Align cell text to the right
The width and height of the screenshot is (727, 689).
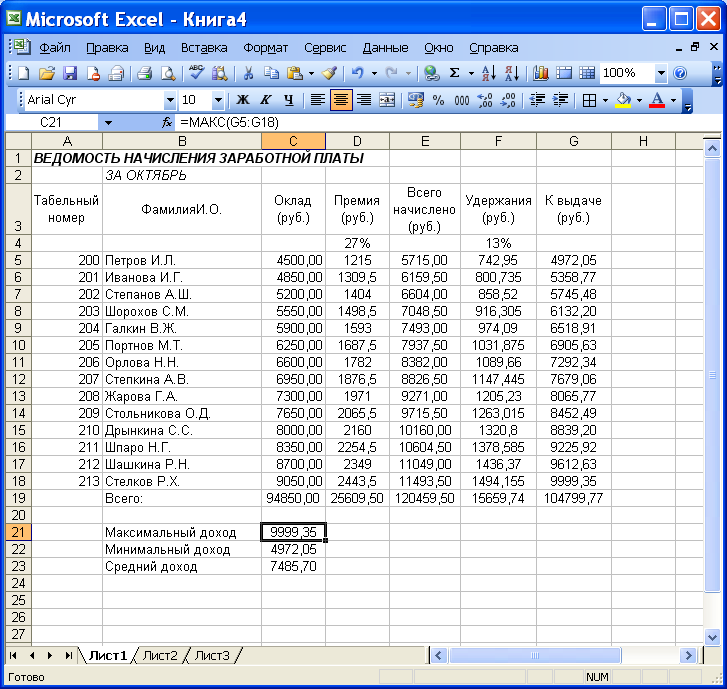pyautogui.click(x=364, y=100)
